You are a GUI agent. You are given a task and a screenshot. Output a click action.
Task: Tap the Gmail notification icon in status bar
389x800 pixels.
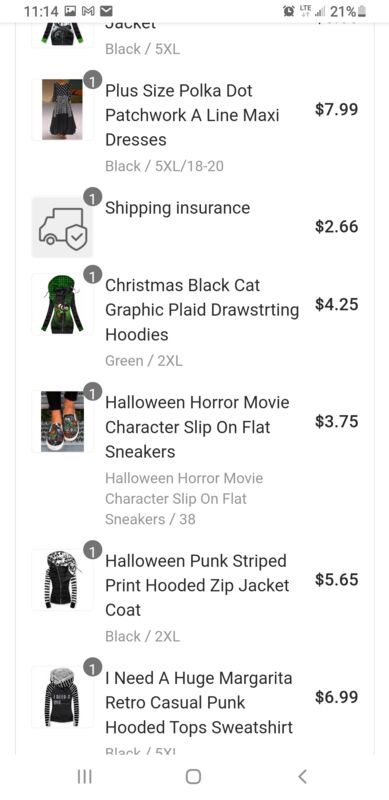tap(90, 11)
